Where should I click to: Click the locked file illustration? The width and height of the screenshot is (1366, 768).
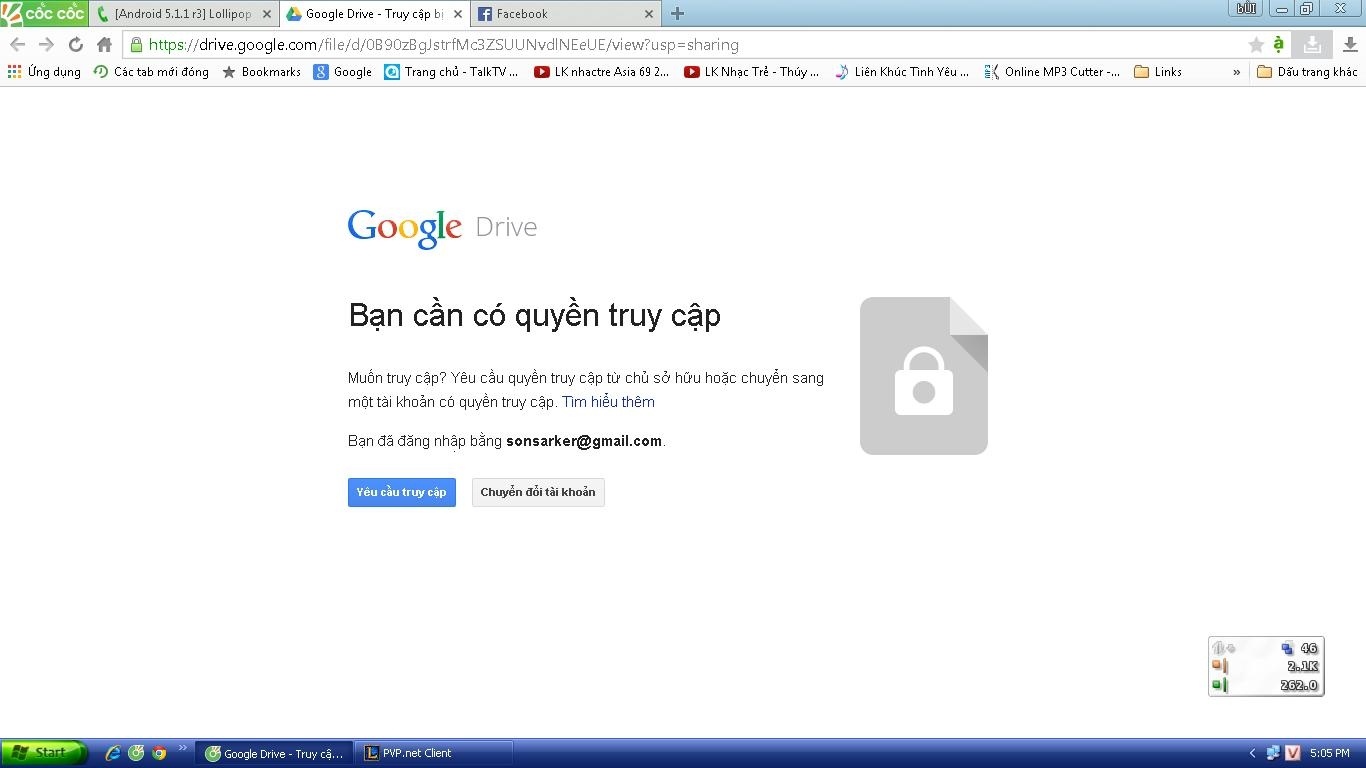pyautogui.click(x=924, y=376)
